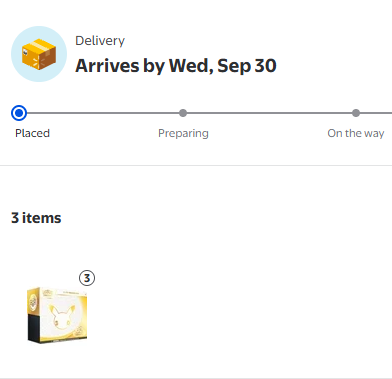Click the divider line below the status tracker
Screen dimensions: 392x379
pos(196,165)
